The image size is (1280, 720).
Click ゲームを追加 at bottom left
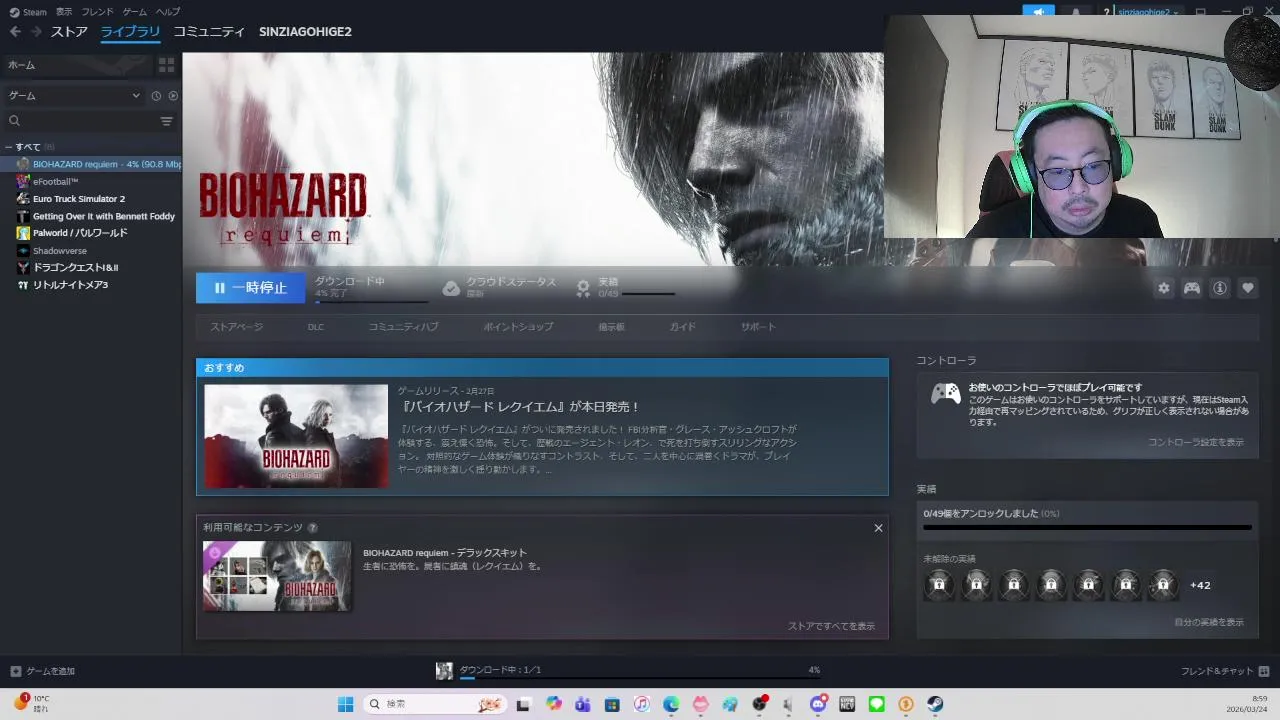tap(43, 671)
